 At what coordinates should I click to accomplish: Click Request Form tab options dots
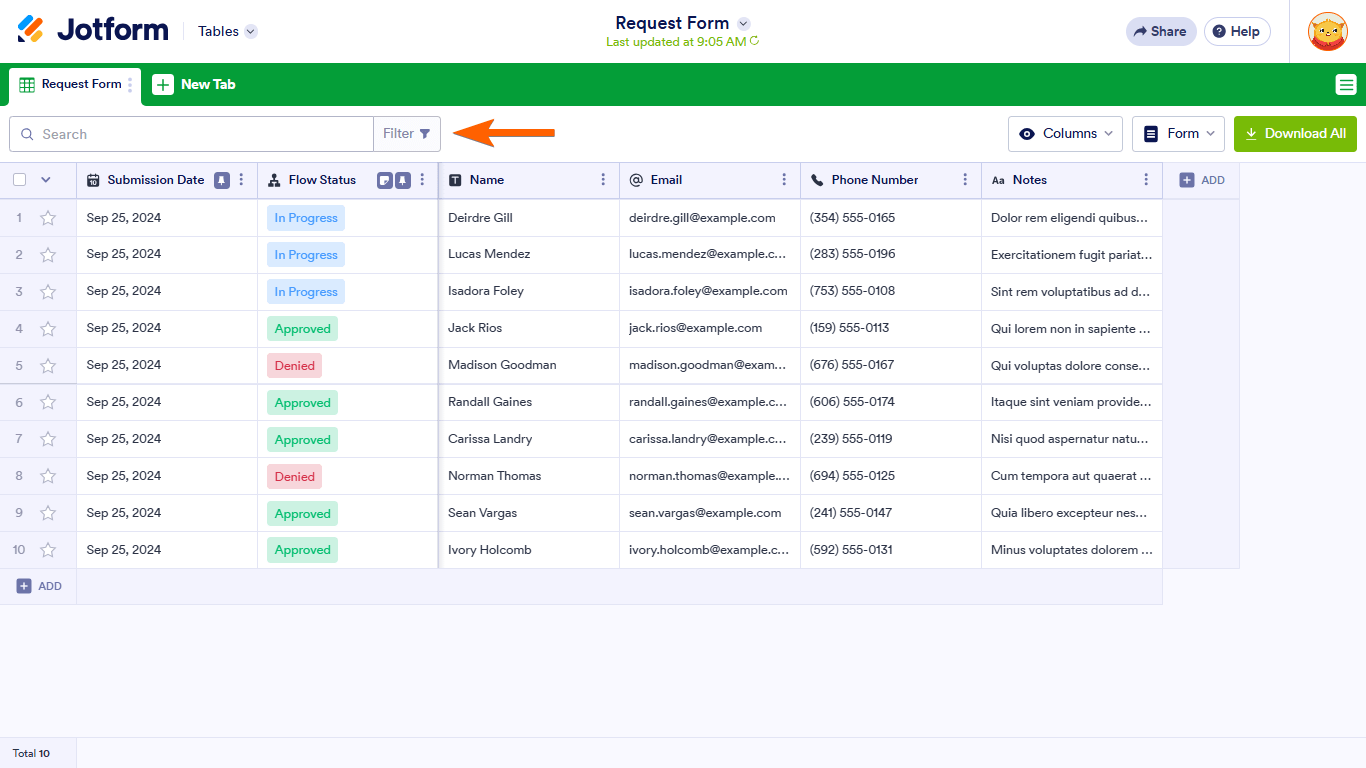(x=130, y=85)
